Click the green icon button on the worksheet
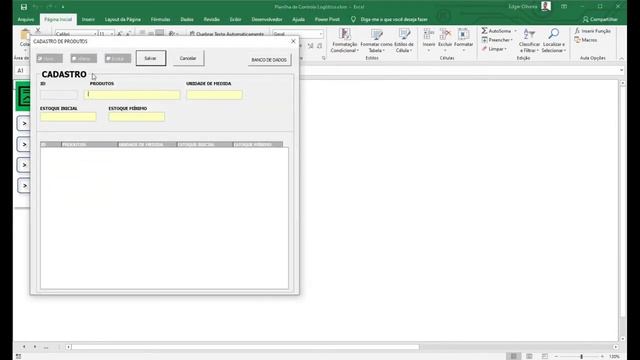The height and width of the screenshot is (360, 640). click(23, 96)
